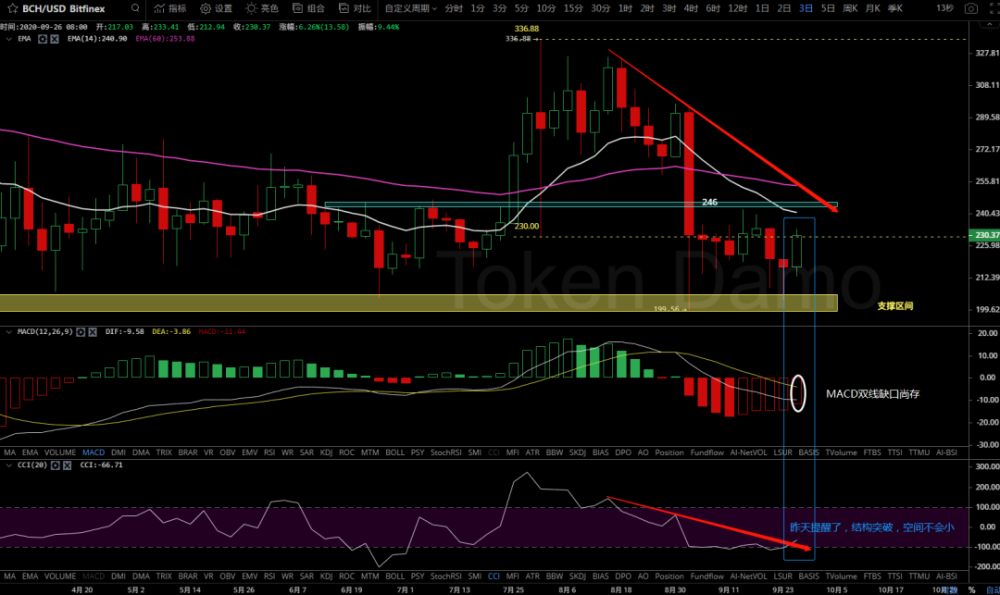Collapse the CCI pane legend chevron
1000x595 pixels.
[x=9, y=466]
